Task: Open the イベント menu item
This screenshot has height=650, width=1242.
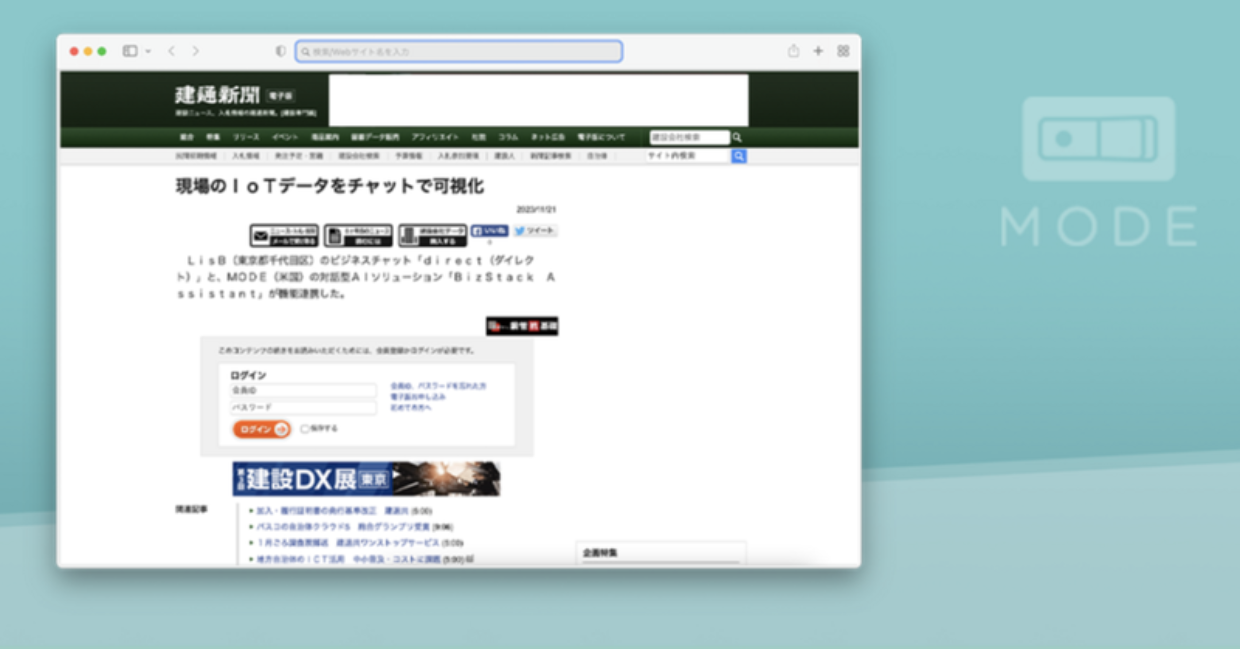Action: (x=285, y=137)
